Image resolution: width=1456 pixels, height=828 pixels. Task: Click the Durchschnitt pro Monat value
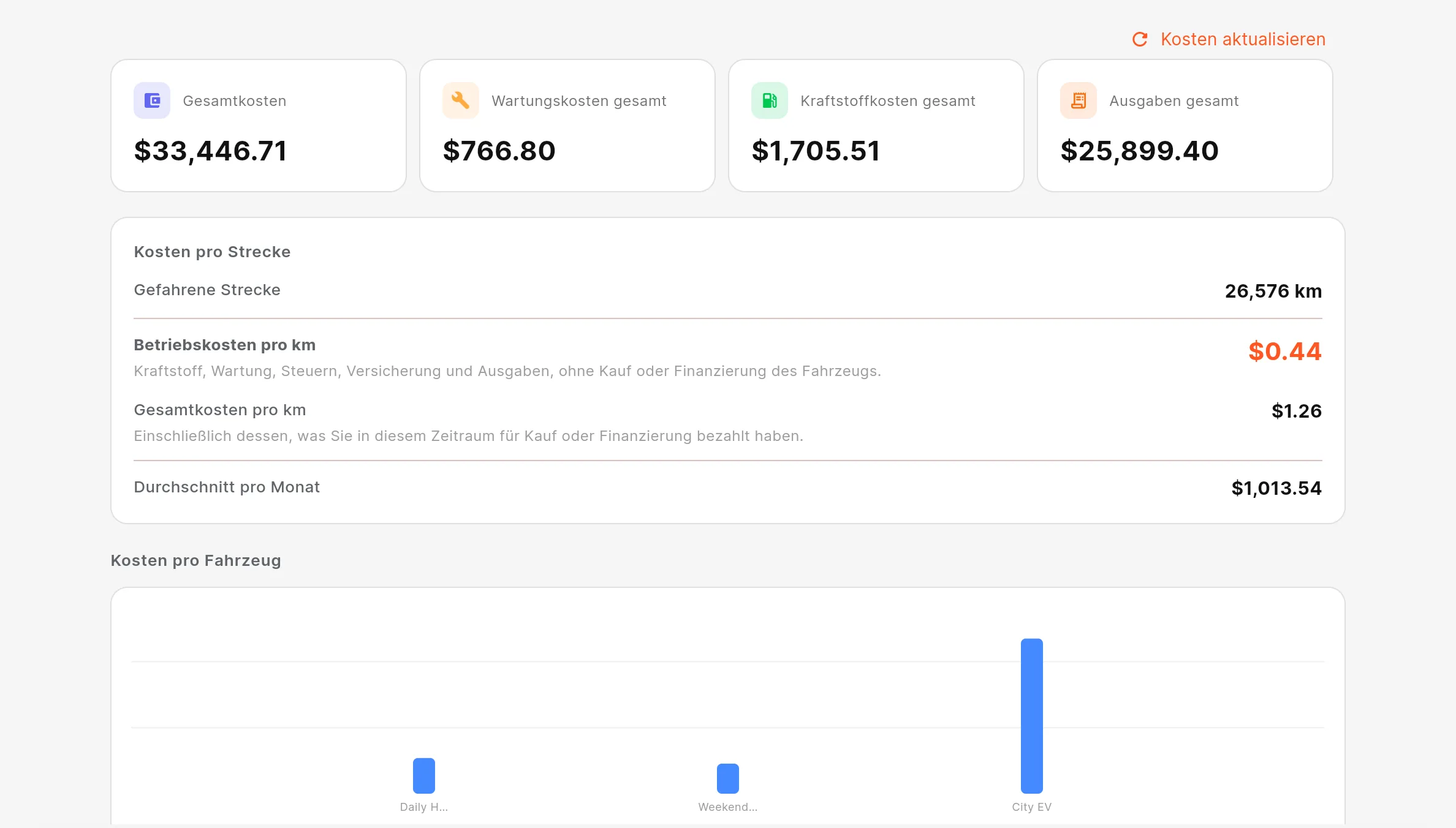[1276, 488]
